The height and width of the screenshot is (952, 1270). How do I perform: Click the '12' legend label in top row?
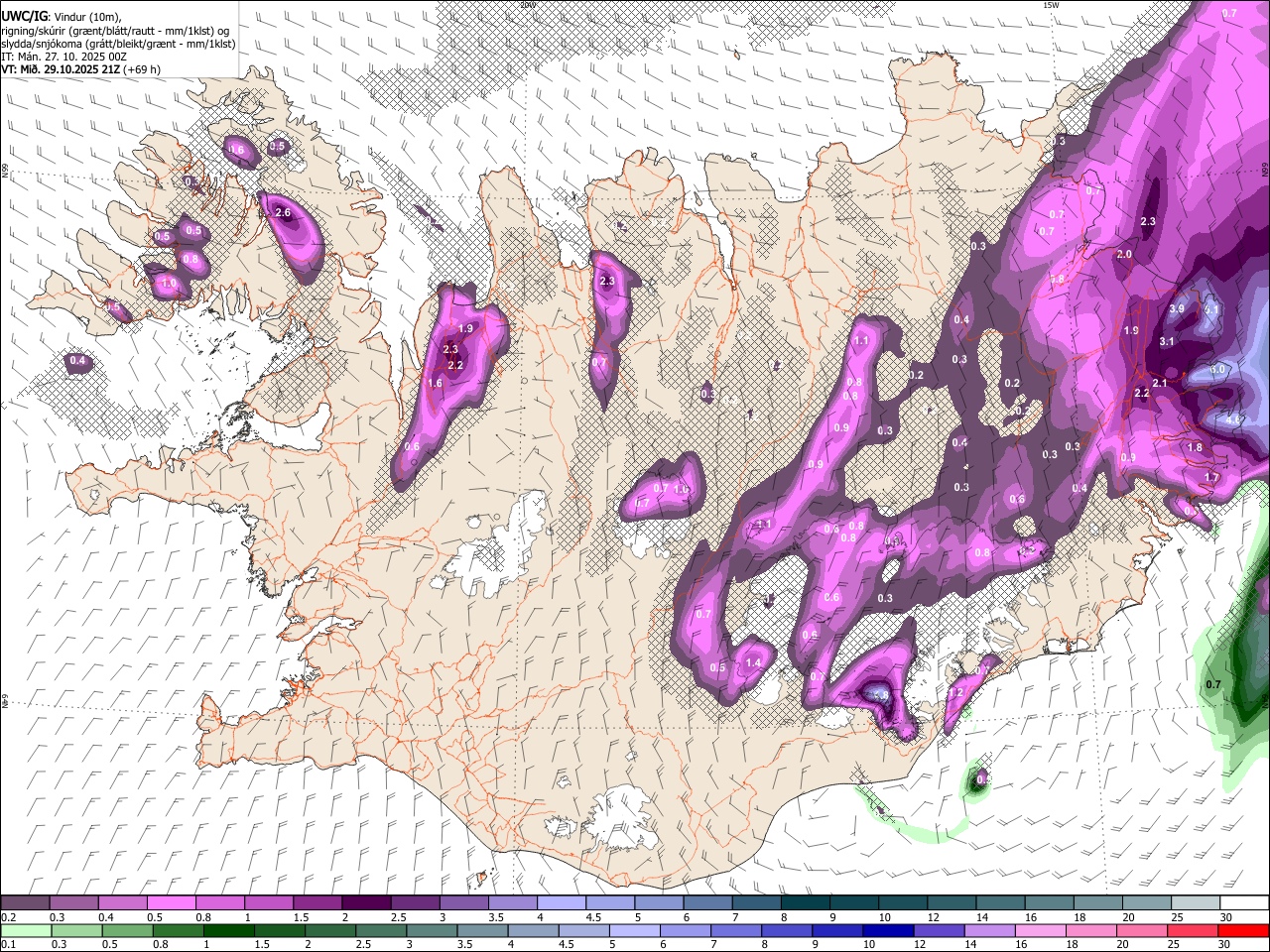tap(934, 917)
